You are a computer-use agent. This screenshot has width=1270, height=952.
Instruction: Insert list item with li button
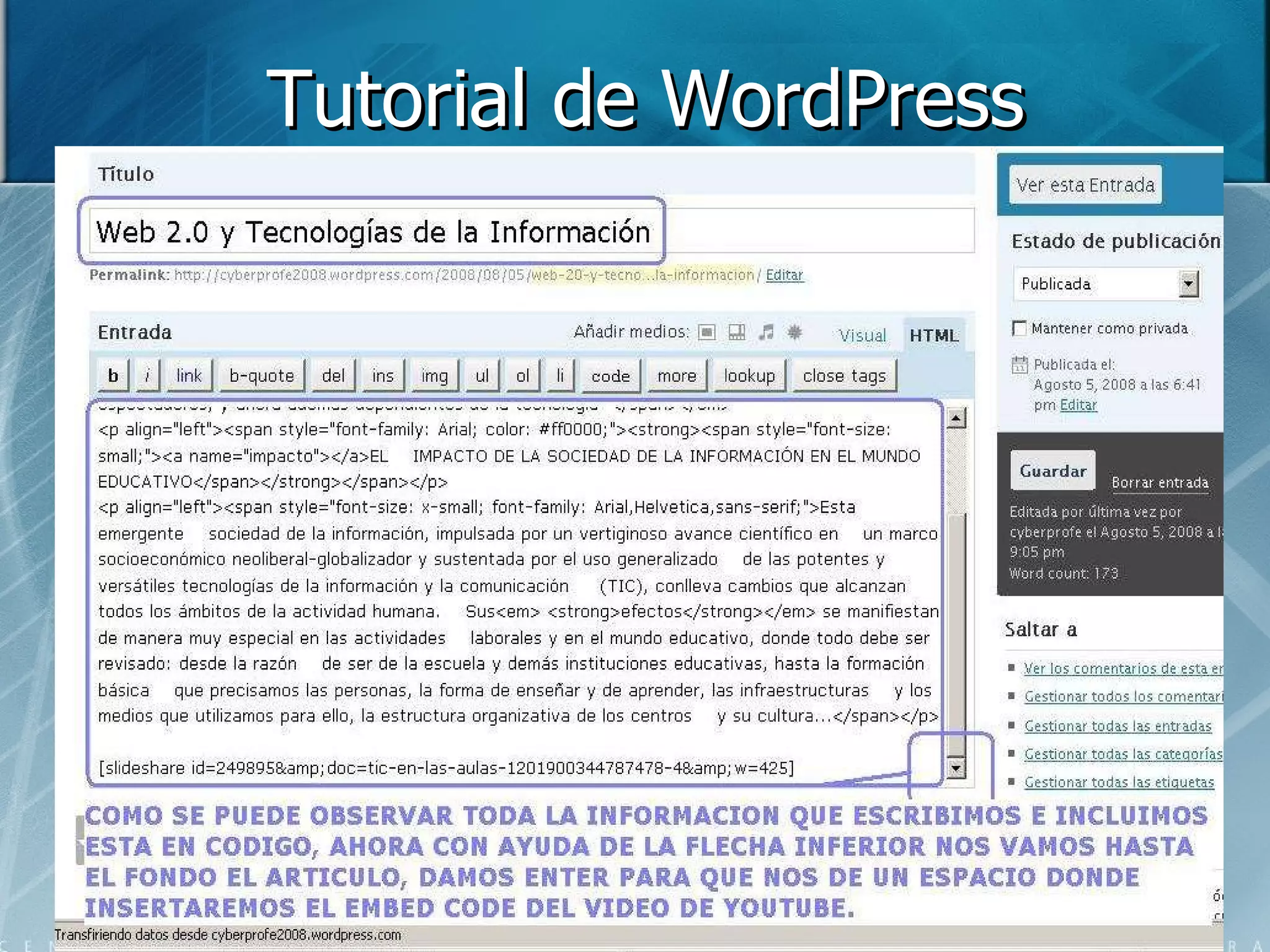(x=560, y=376)
